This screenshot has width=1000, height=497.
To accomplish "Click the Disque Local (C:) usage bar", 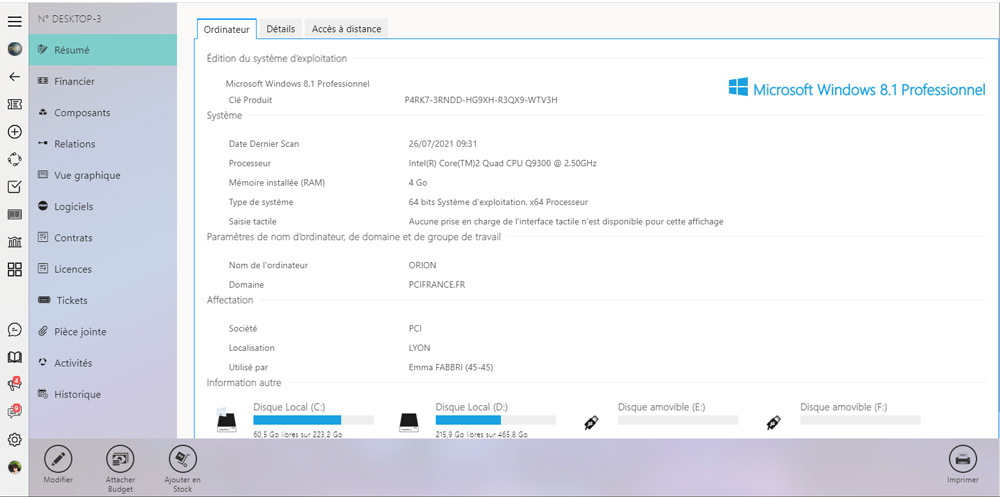I will [x=313, y=420].
